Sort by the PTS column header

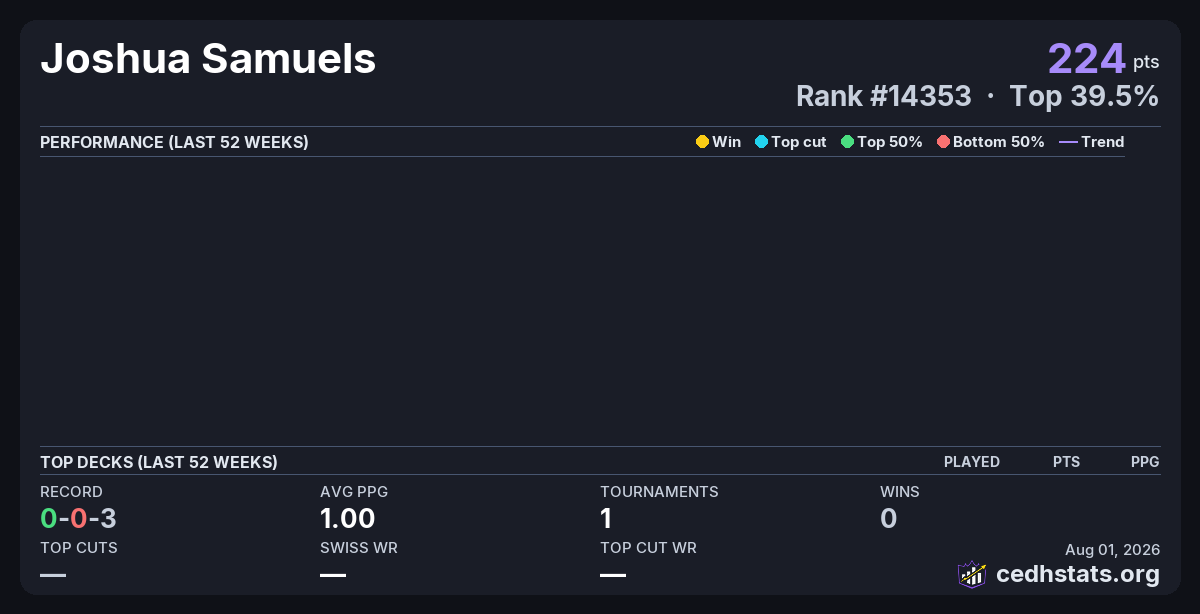coord(1066,462)
